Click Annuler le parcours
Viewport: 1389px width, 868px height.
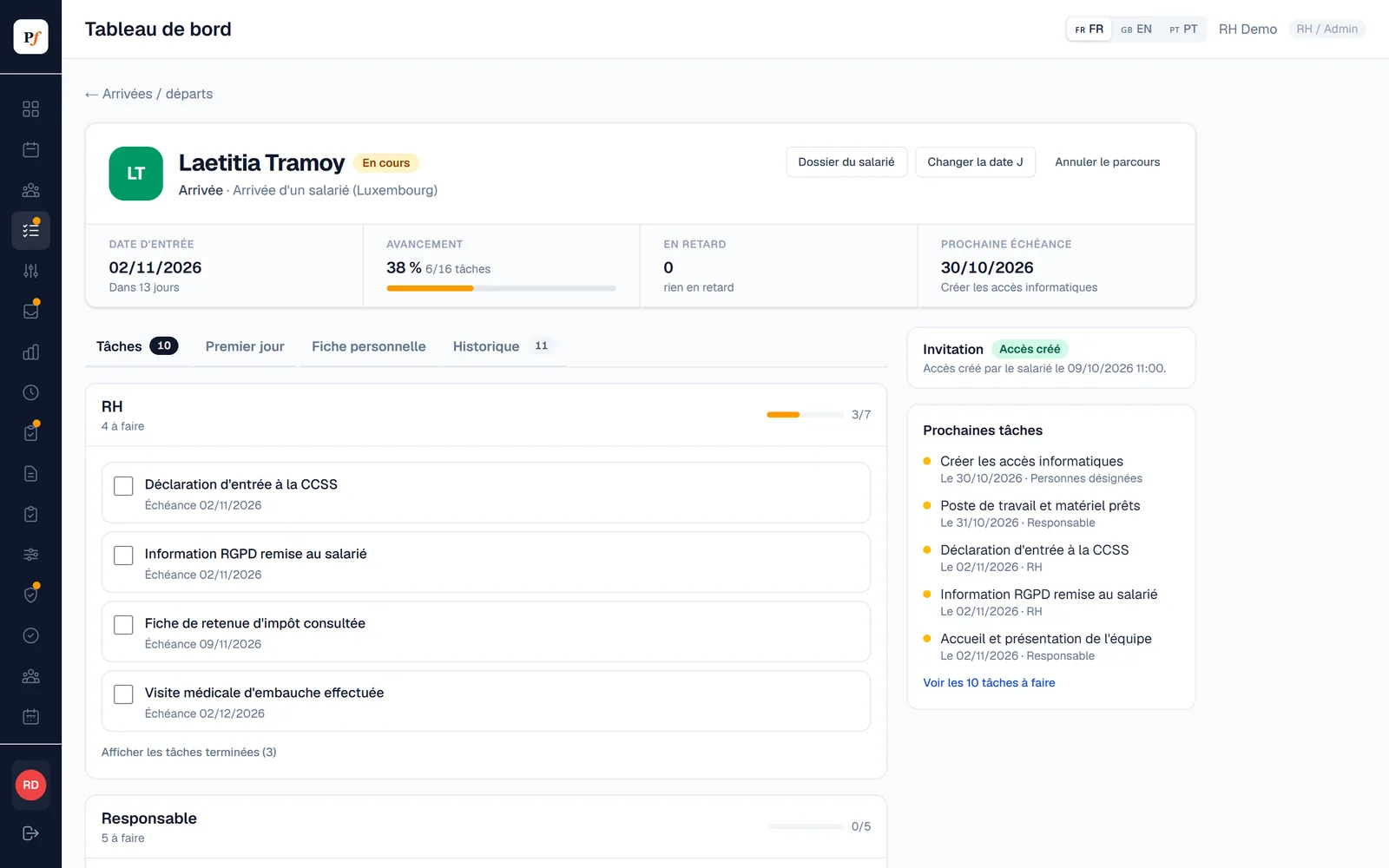pyautogui.click(x=1108, y=162)
